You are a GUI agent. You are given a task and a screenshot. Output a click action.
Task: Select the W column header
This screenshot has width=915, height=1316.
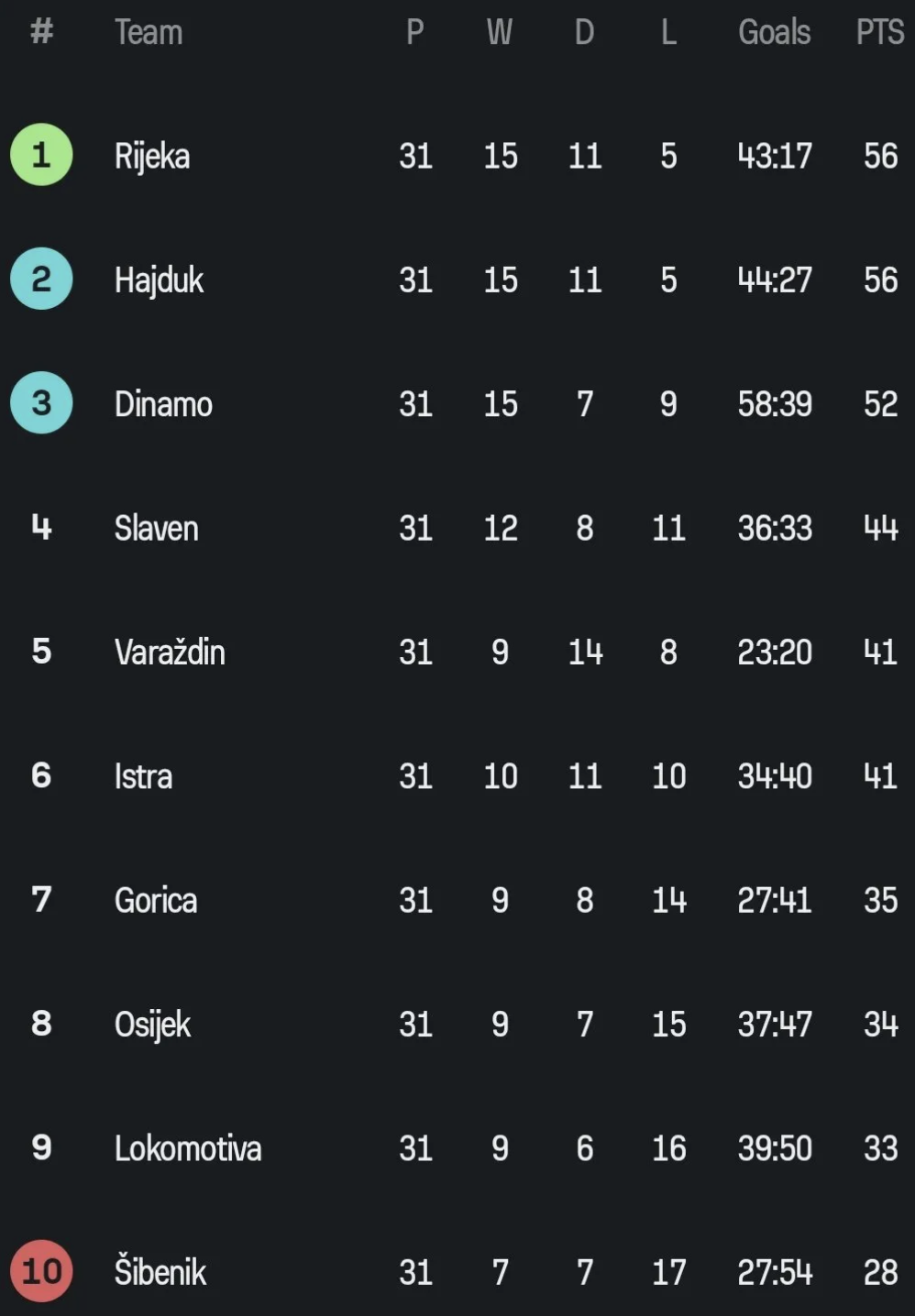coord(499,32)
